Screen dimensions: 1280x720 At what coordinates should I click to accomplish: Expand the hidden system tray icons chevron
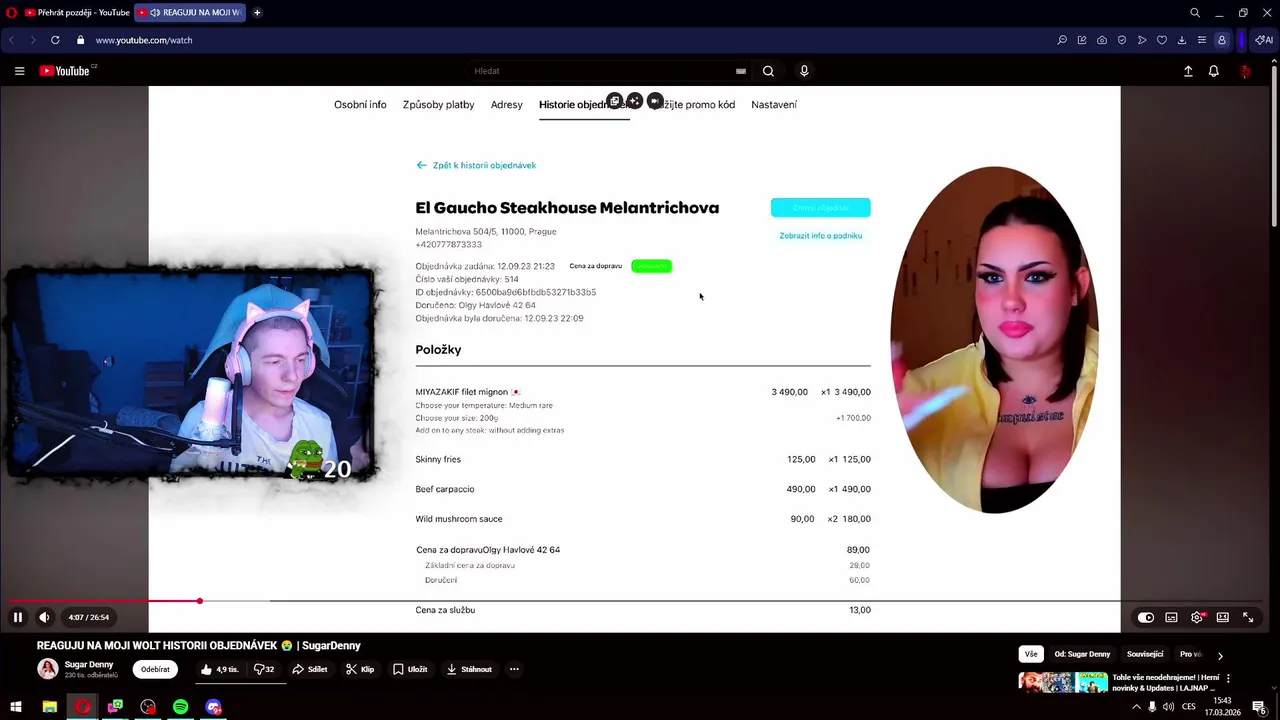pos(1136,707)
